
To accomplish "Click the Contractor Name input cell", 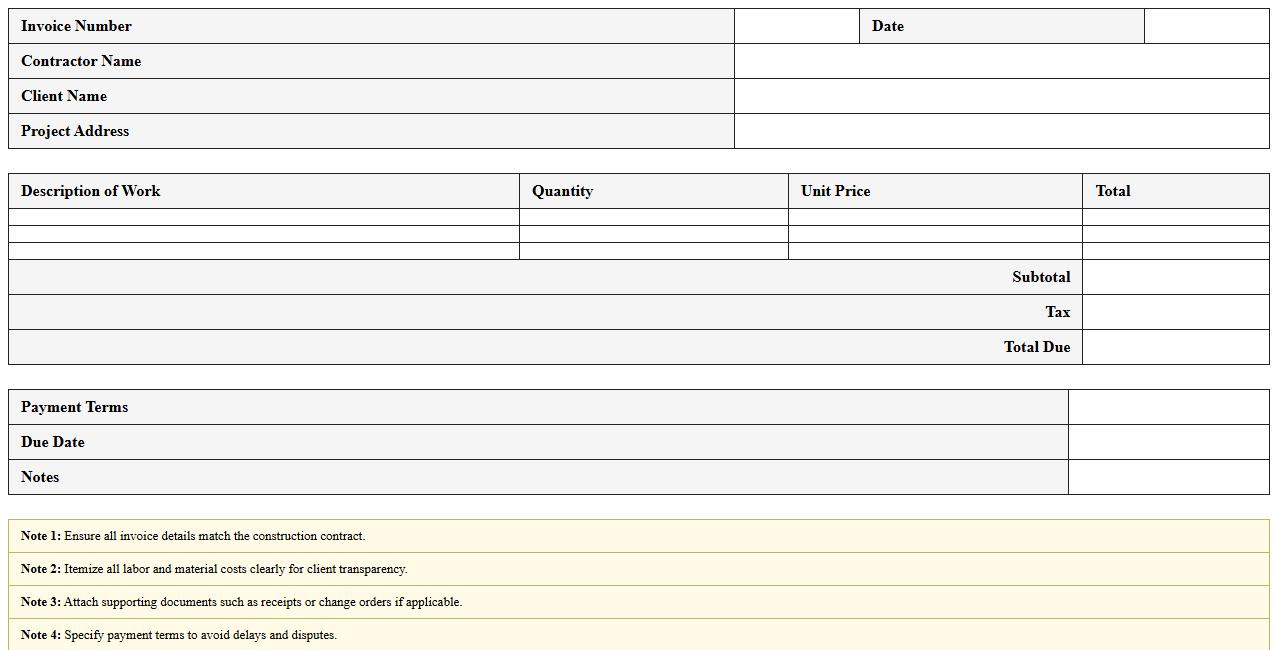I will coord(1000,61).
